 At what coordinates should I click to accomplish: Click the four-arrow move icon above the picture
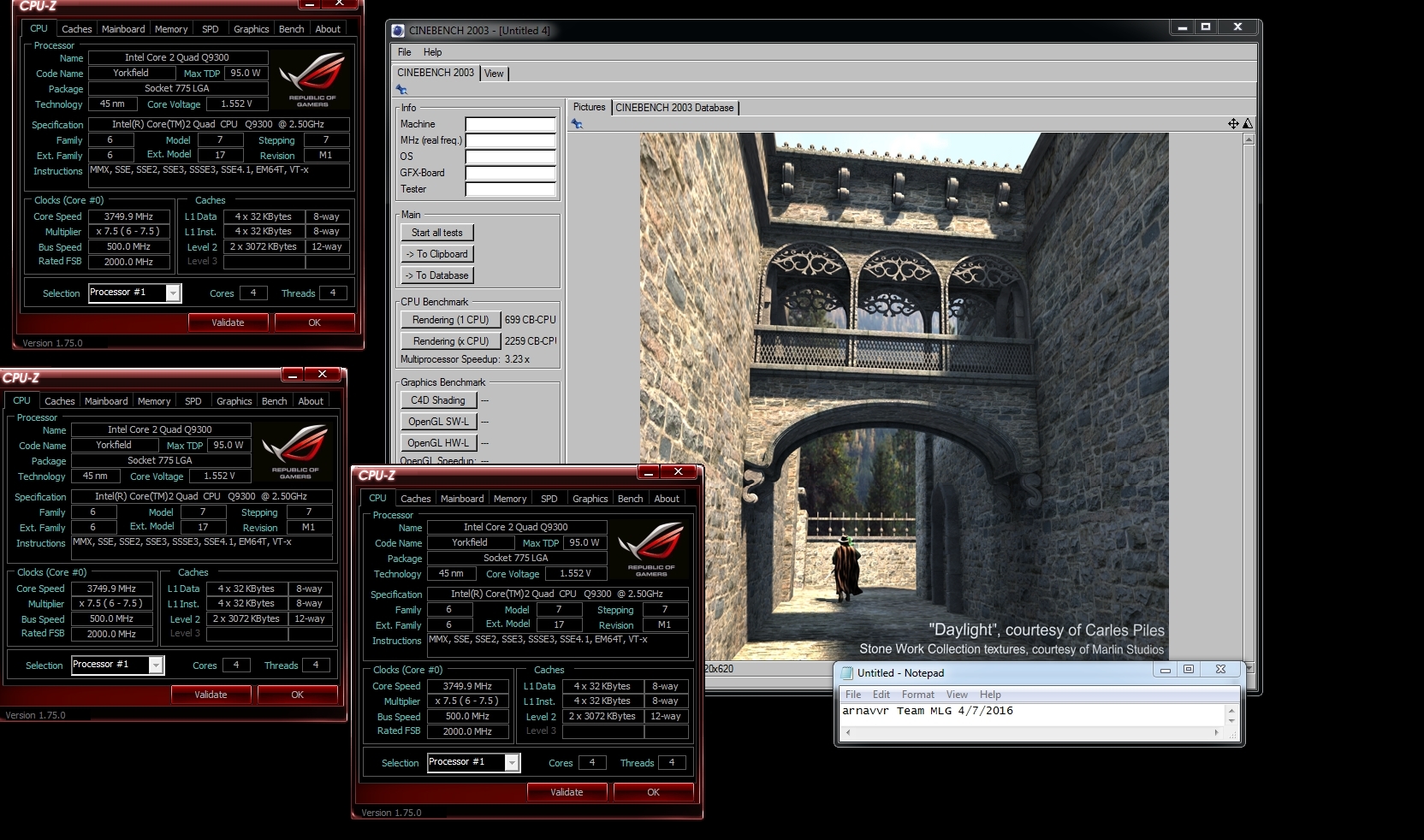tap(1233, 124)
